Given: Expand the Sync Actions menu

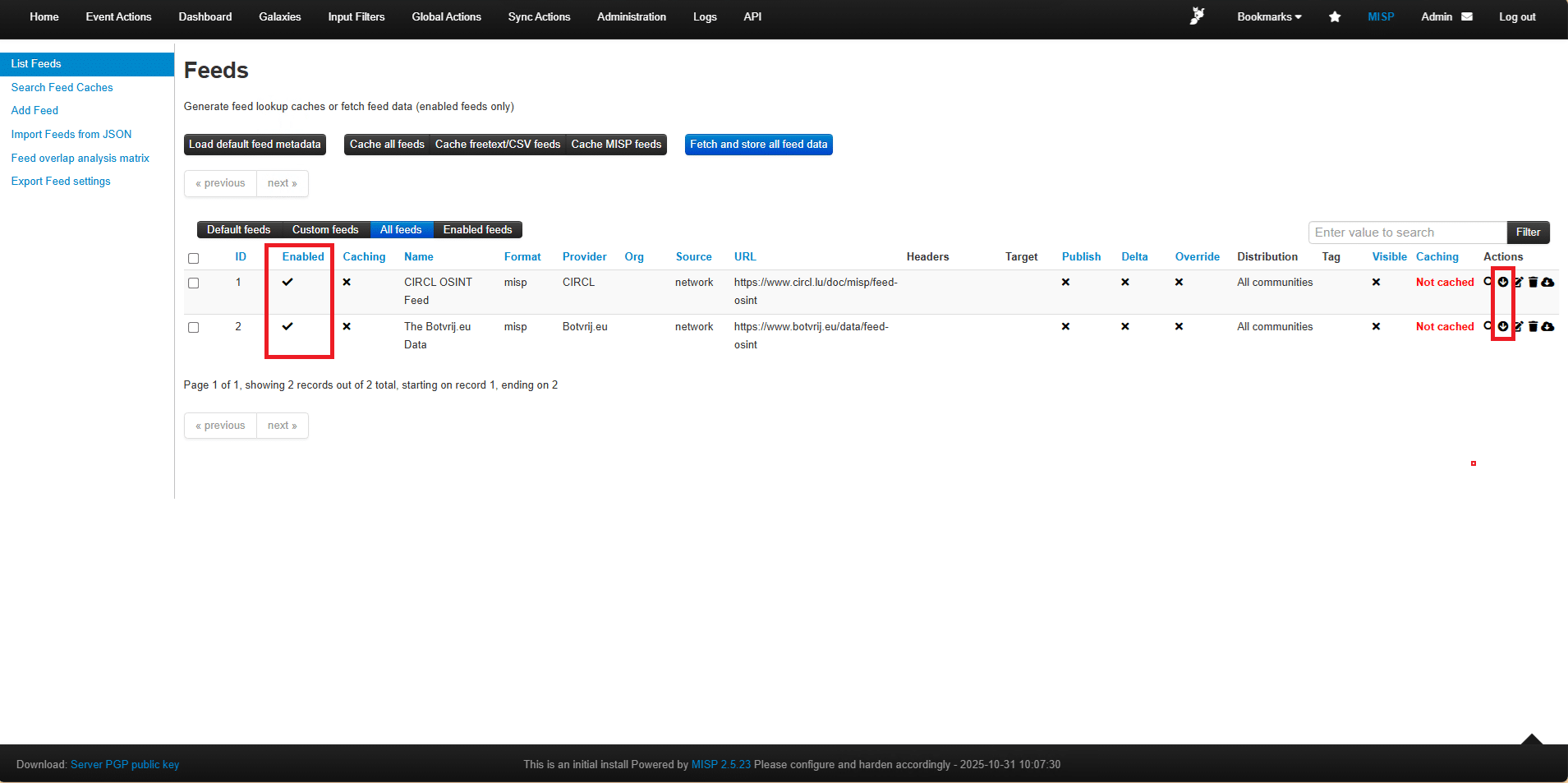Looking at the screenshot, I should 539,16.
